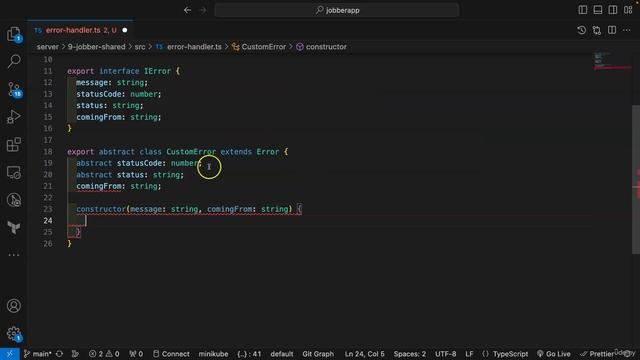640x360 pixels.
Task: Click the minikube context item
Action: [x=213, y=354]
